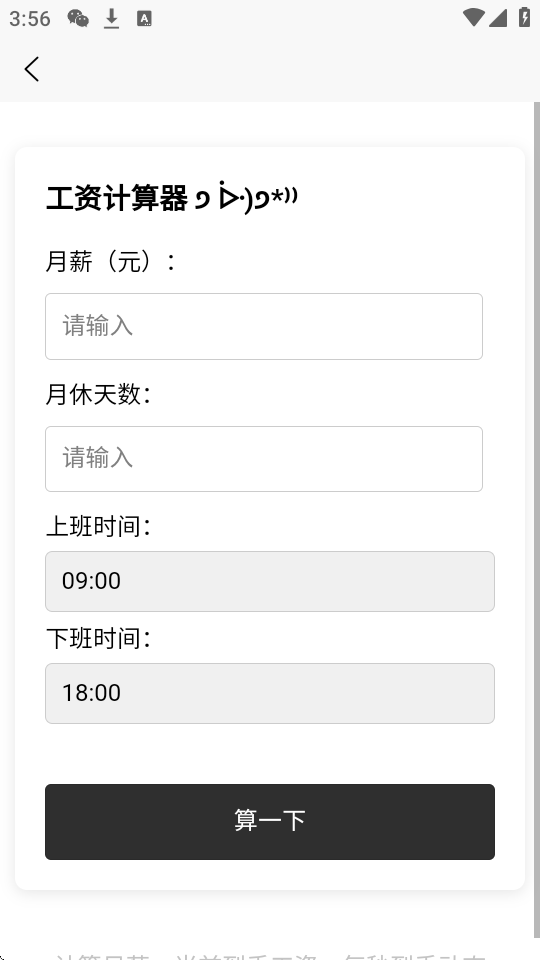Viewport: 540px width, 960px height.
Task: Tap the 月休天数 label
Action: point(98,394)
